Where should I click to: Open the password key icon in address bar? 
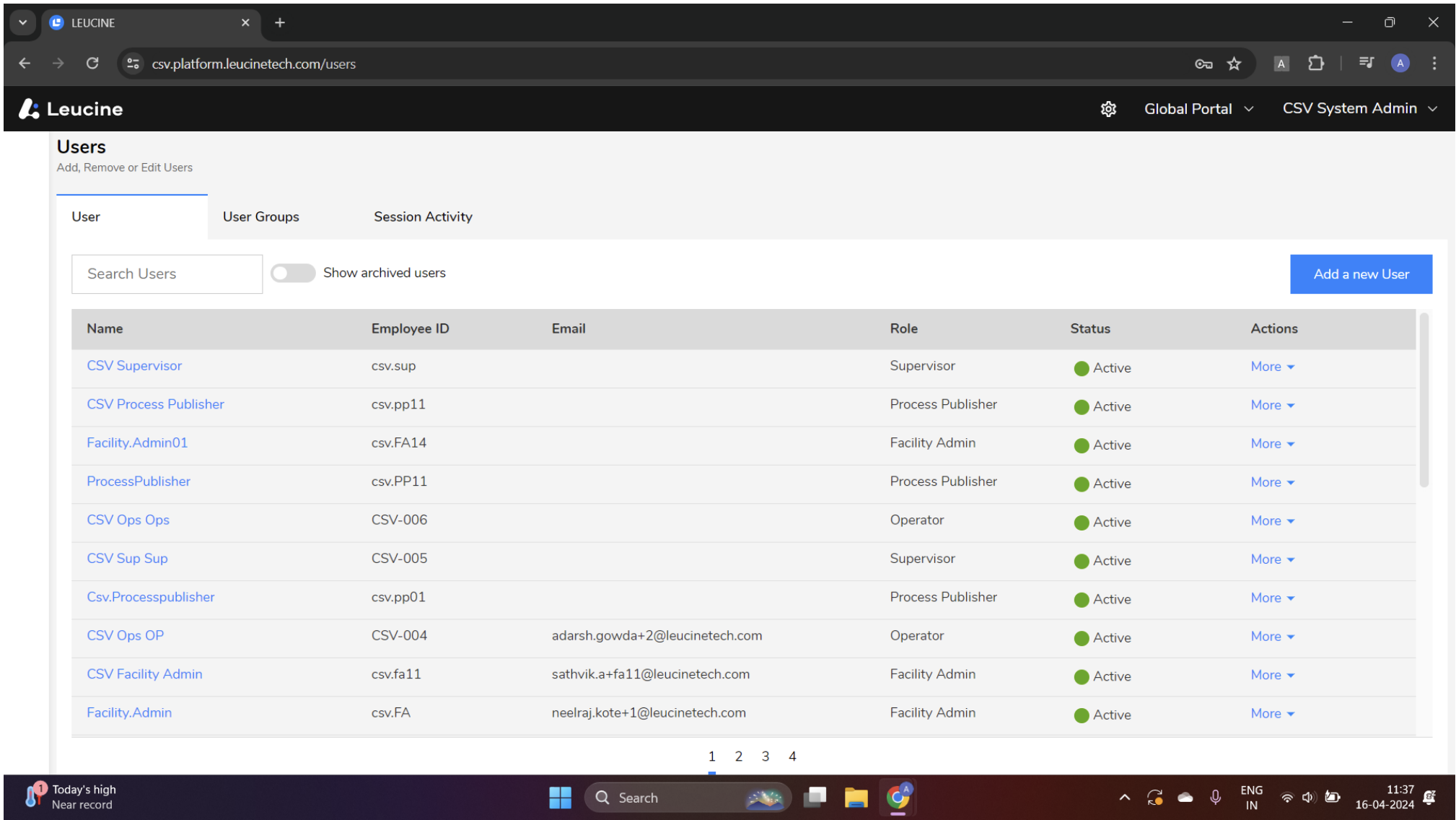(1203, 64)
